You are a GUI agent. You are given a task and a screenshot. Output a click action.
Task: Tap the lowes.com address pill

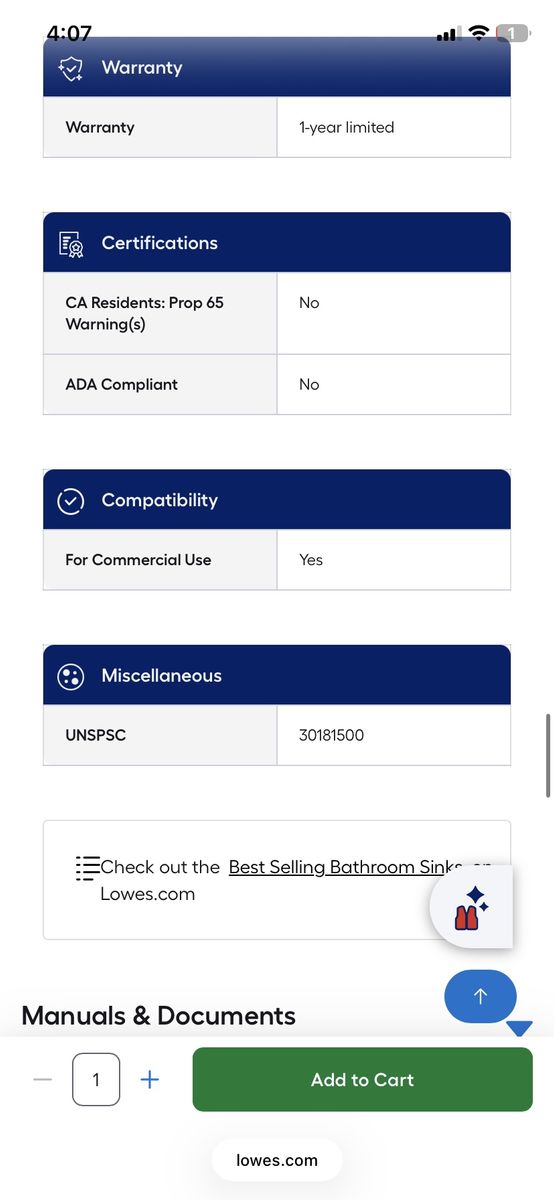click(x=277, y=1161)
